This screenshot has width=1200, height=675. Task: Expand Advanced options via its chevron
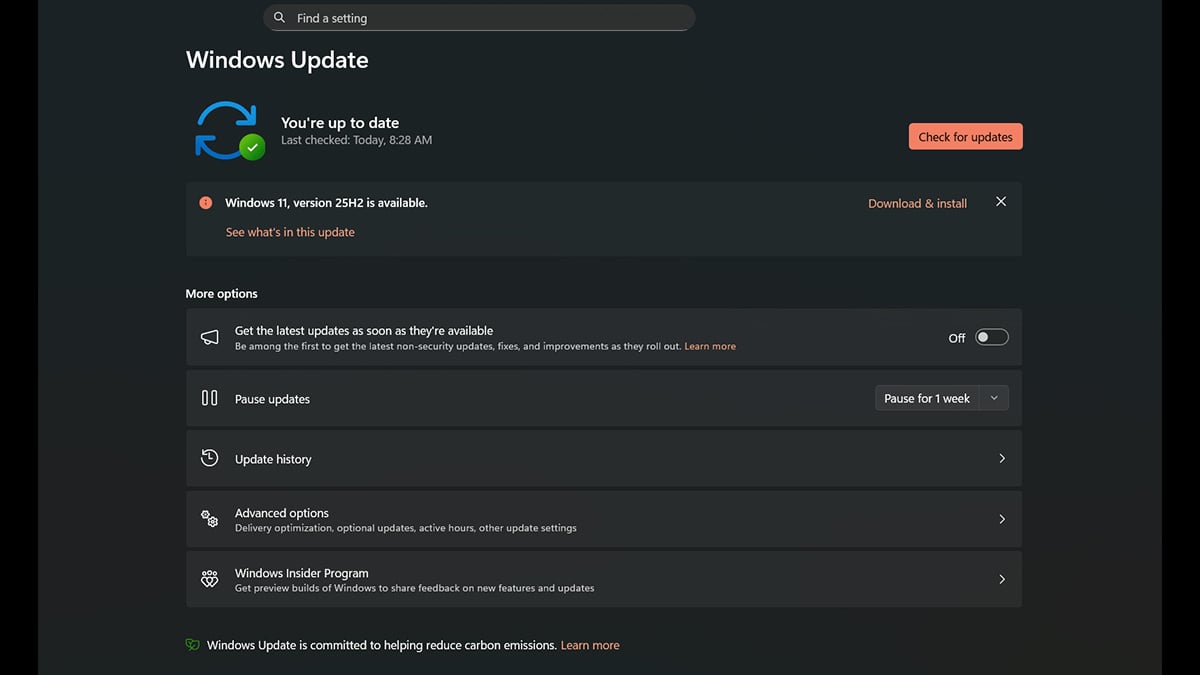tap(1002, 518)
